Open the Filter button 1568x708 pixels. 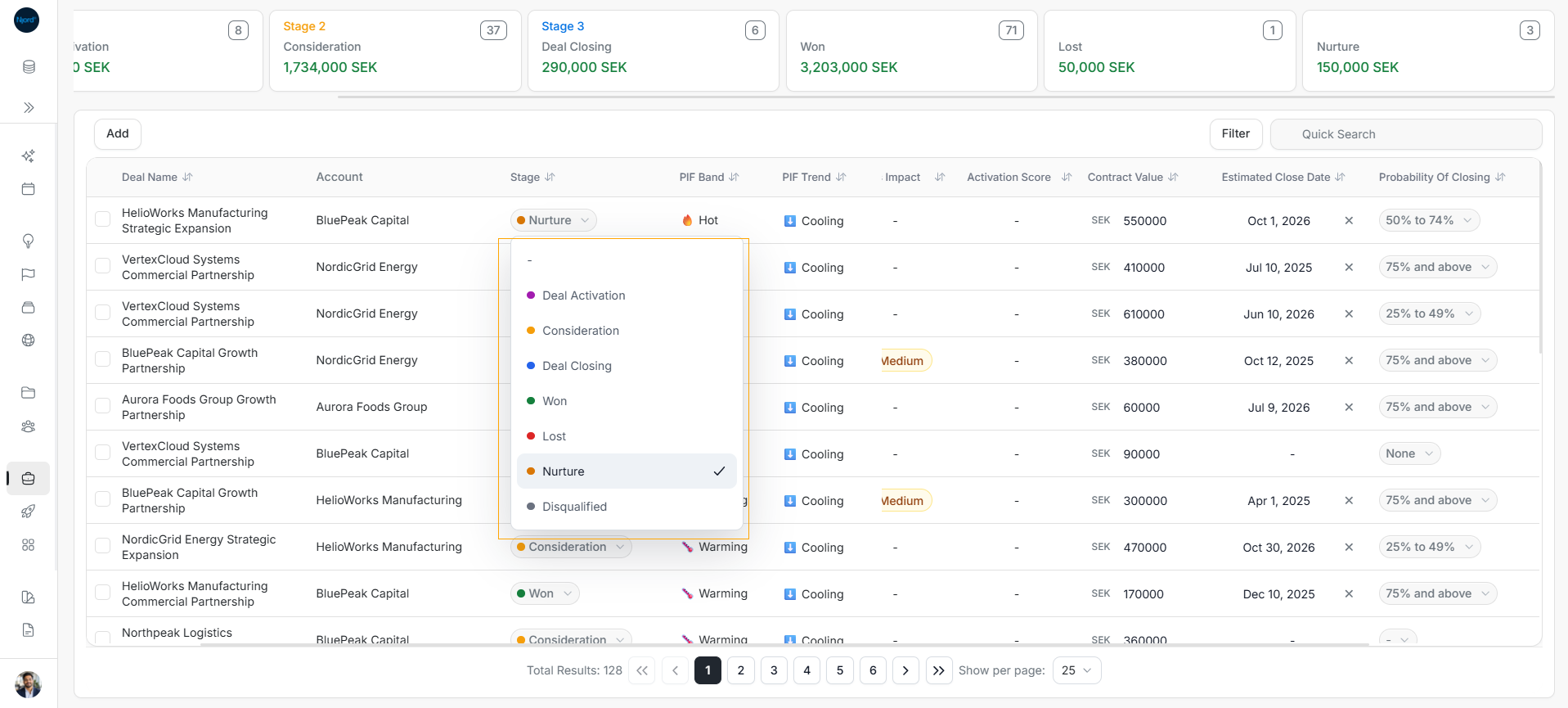(1236, 134)
